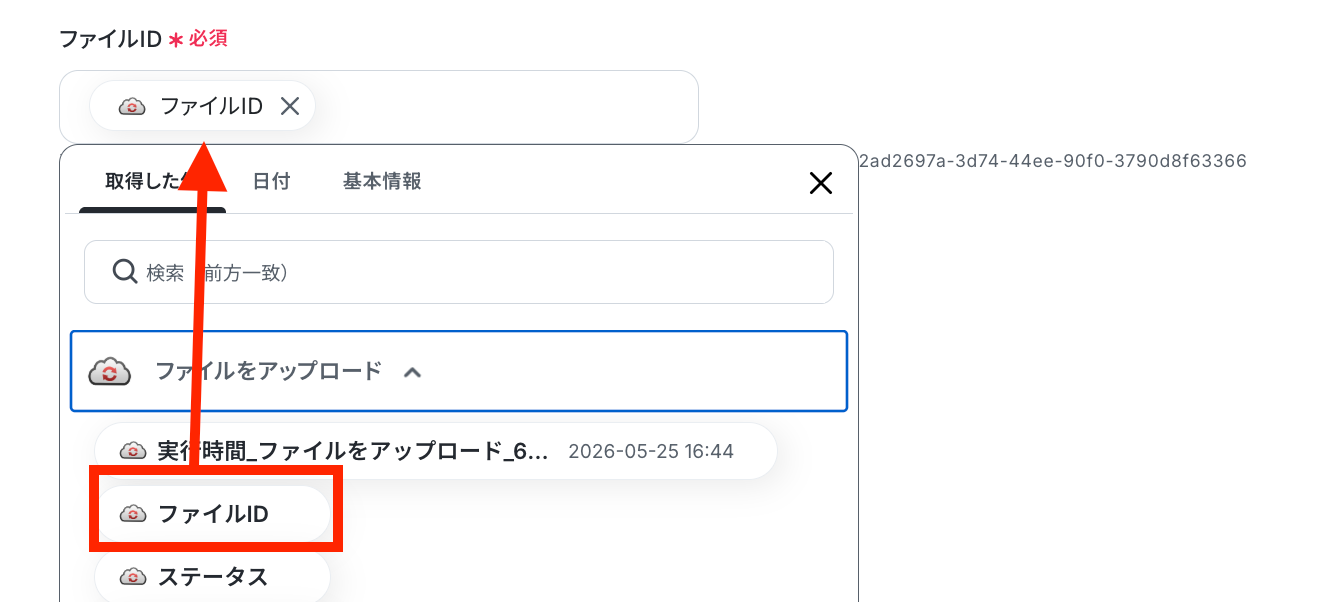Select the 取得した値 tab

pos(152,181)
